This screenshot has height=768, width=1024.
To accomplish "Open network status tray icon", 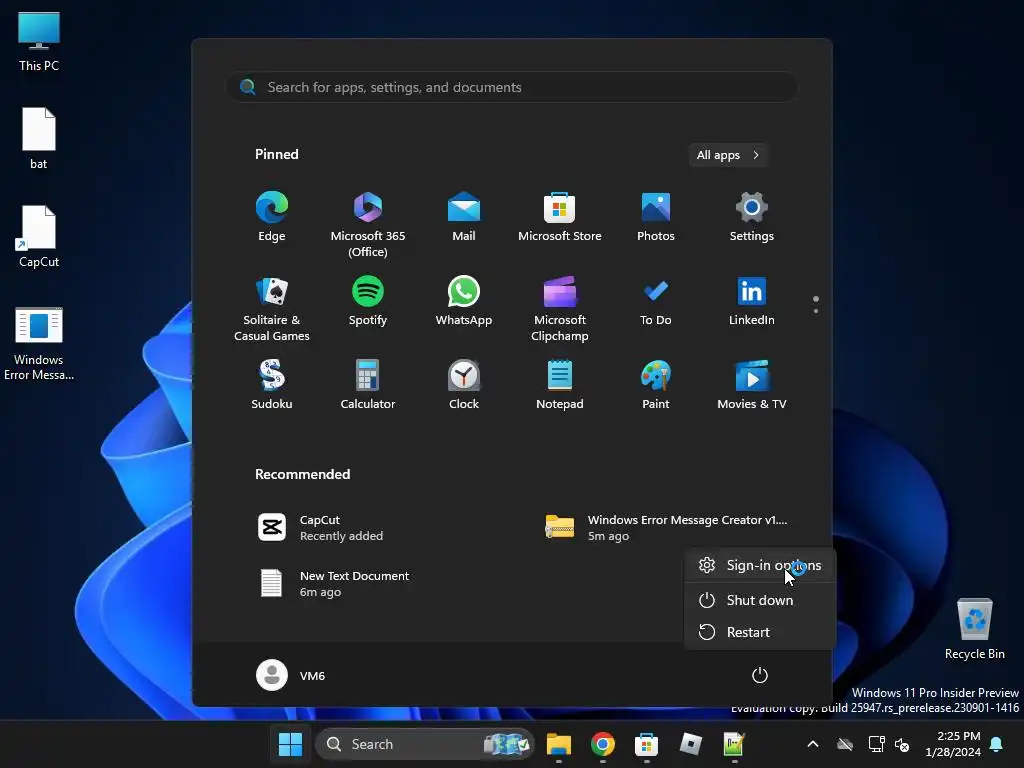I will [x=876, y=744].
